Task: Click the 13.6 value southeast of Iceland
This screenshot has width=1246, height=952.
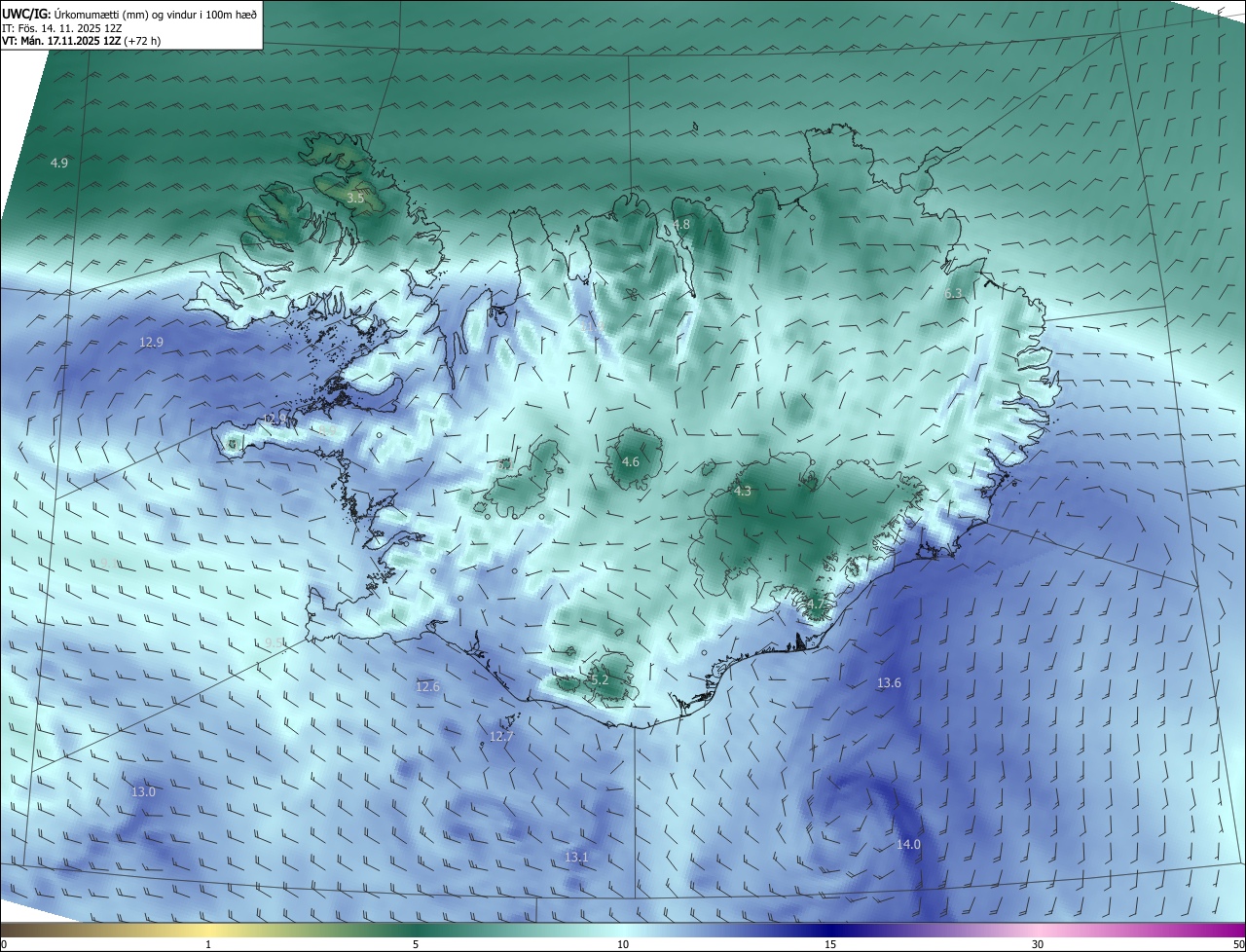Action: pos(889,683)
